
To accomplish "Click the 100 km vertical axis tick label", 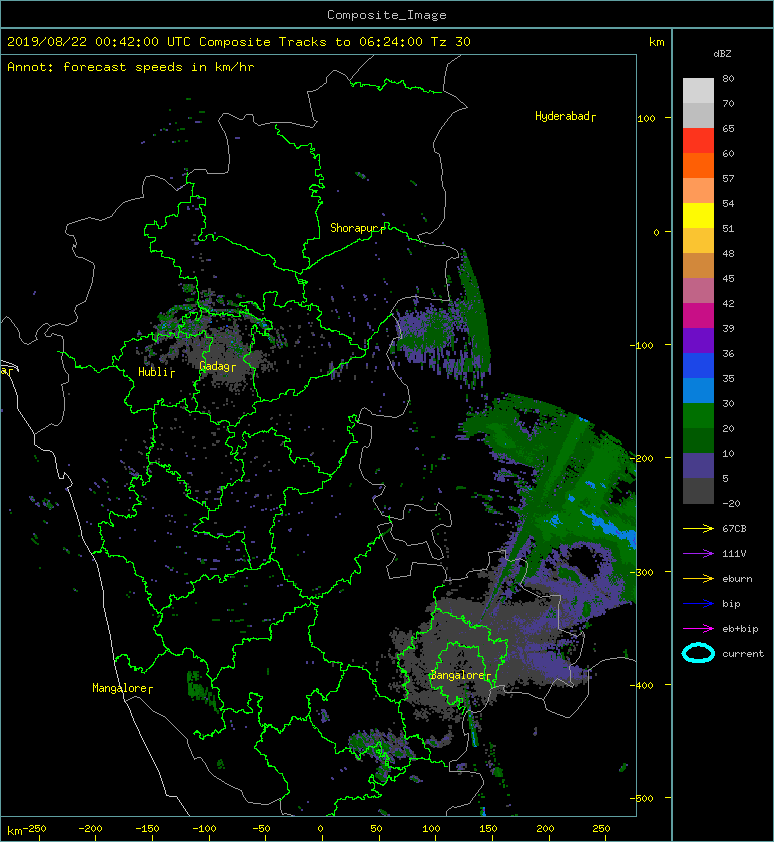I will (646, 119).
